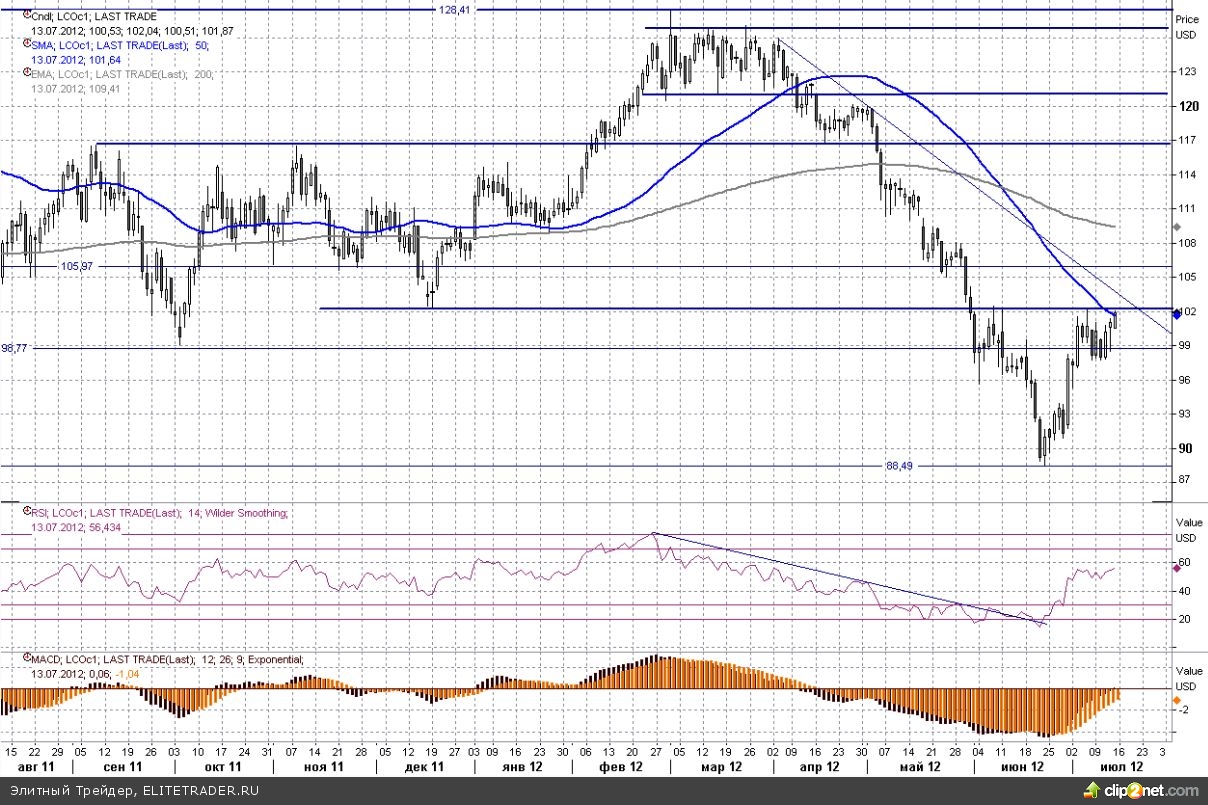Click the blue diamond marker on price axis

pos(1177,314)
